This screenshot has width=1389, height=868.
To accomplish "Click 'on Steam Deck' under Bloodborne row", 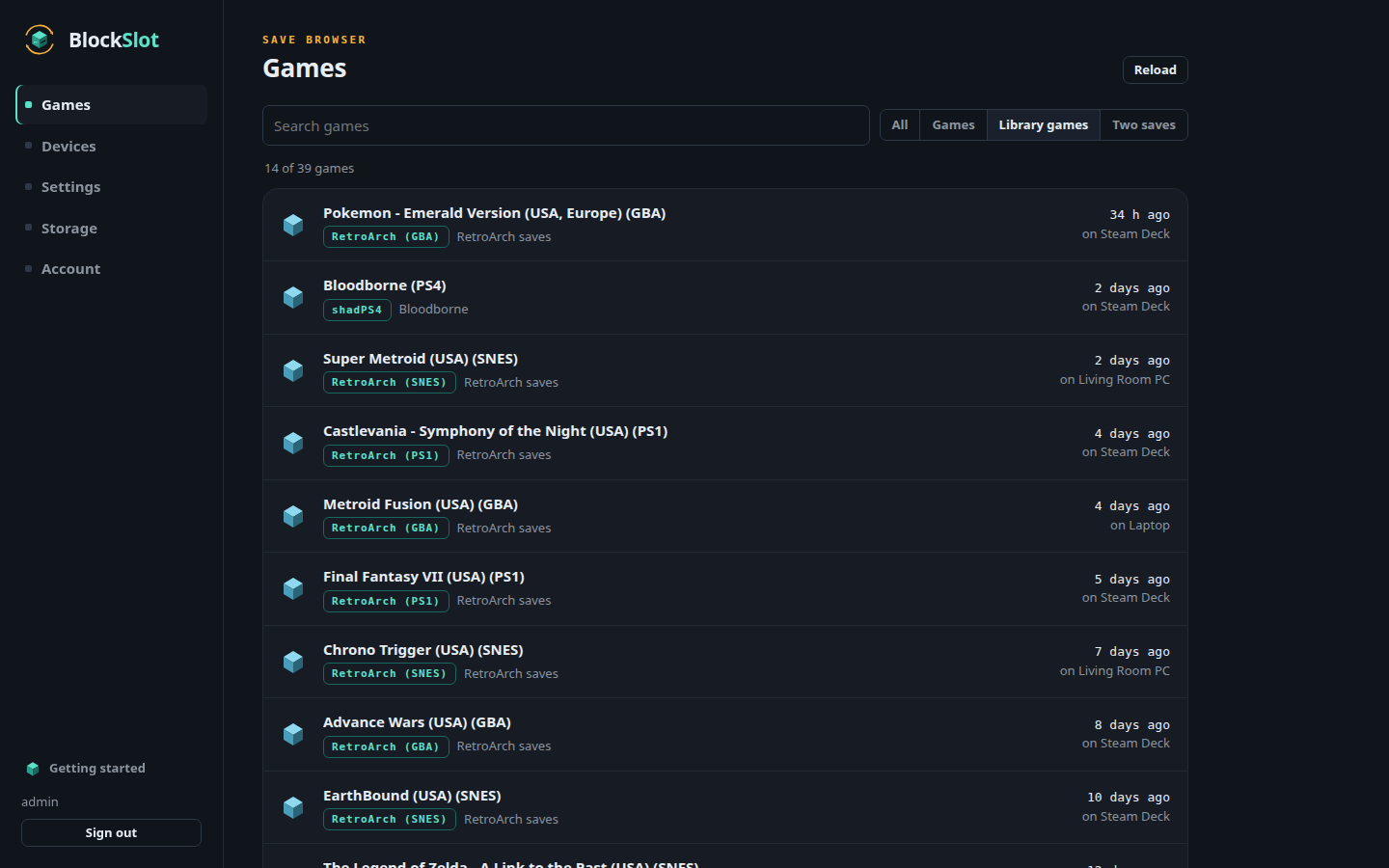I will click(1126, 307).
